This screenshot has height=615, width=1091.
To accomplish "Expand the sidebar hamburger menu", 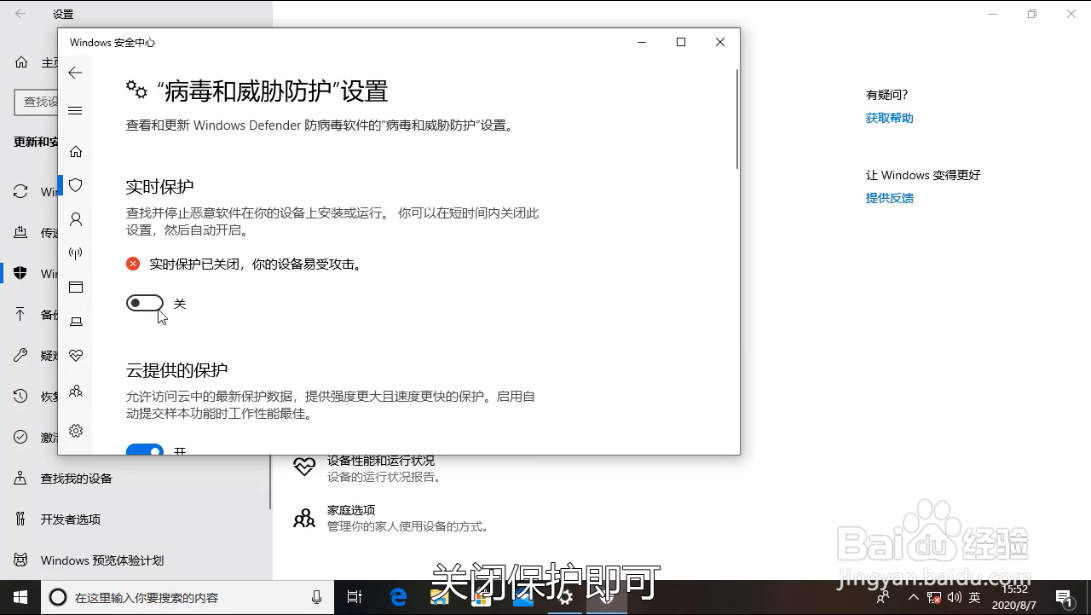I will coord(76,110).
